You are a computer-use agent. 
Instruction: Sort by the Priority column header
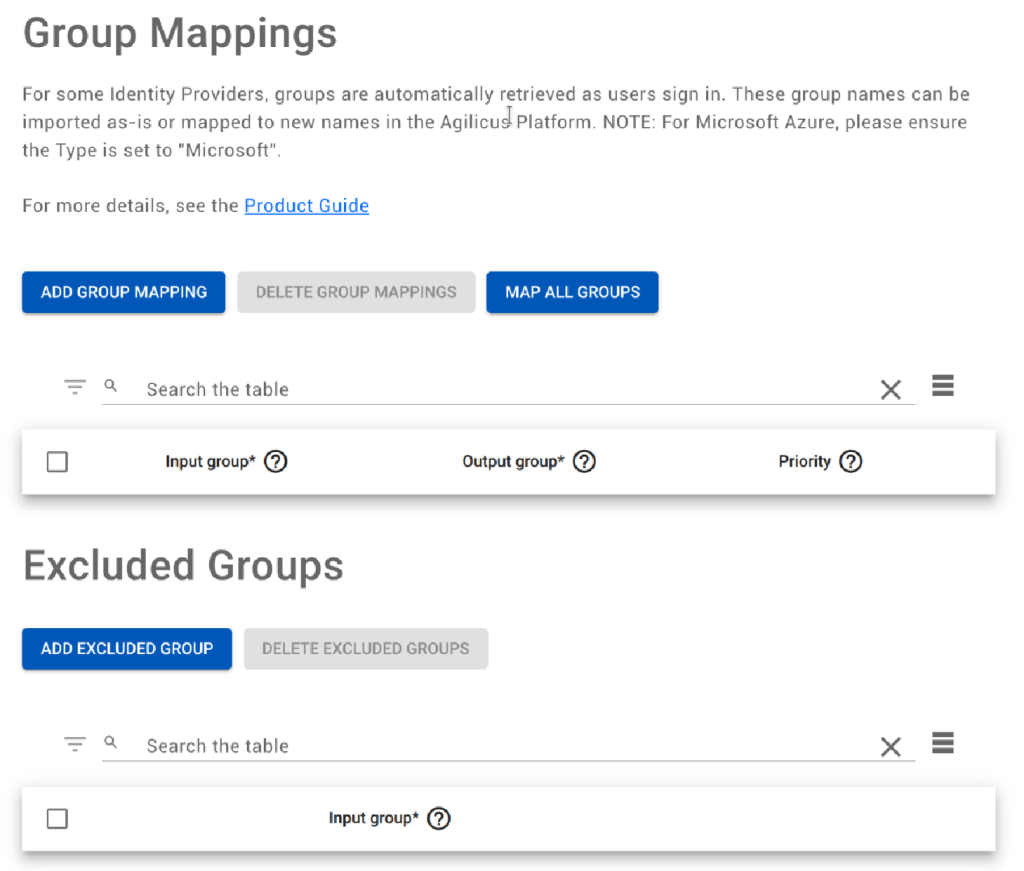pyautogui.click(x=804, y=462)
